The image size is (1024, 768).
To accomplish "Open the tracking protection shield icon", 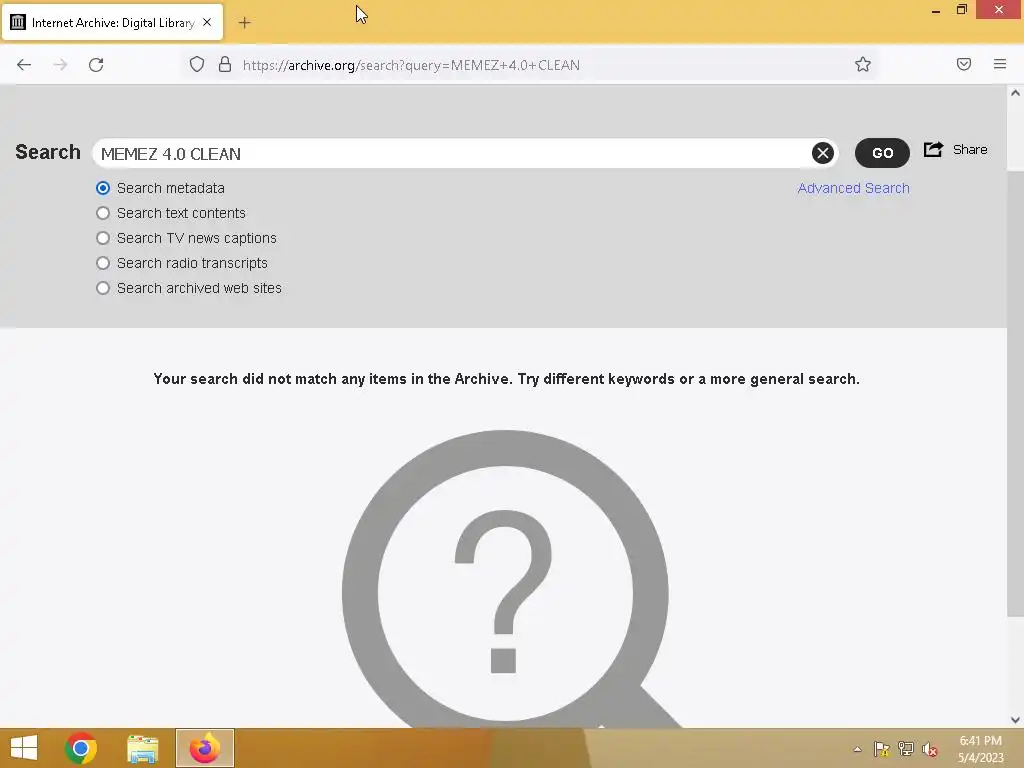I will [197, 64].
